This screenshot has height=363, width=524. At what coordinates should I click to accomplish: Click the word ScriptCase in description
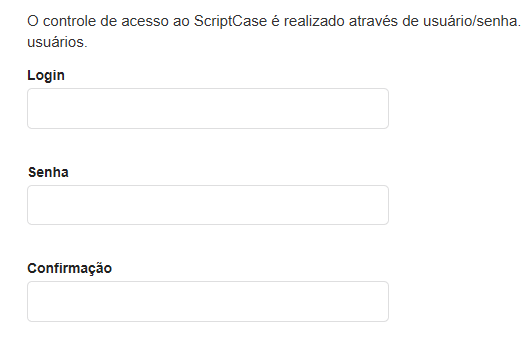tap(231, 21)
